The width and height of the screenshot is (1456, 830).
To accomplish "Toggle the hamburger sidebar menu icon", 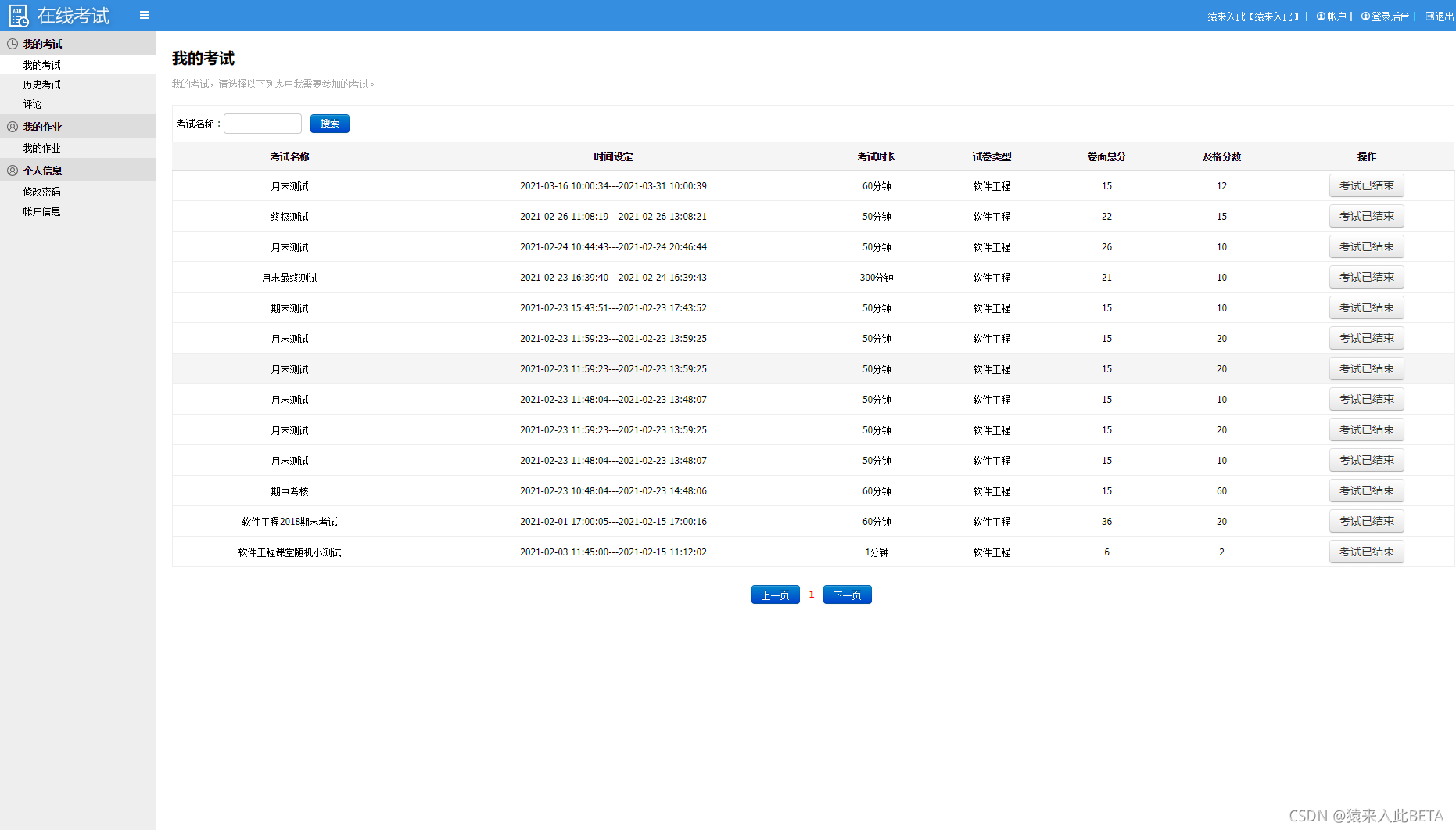I will pyautogui.click(x=145, y=15).
